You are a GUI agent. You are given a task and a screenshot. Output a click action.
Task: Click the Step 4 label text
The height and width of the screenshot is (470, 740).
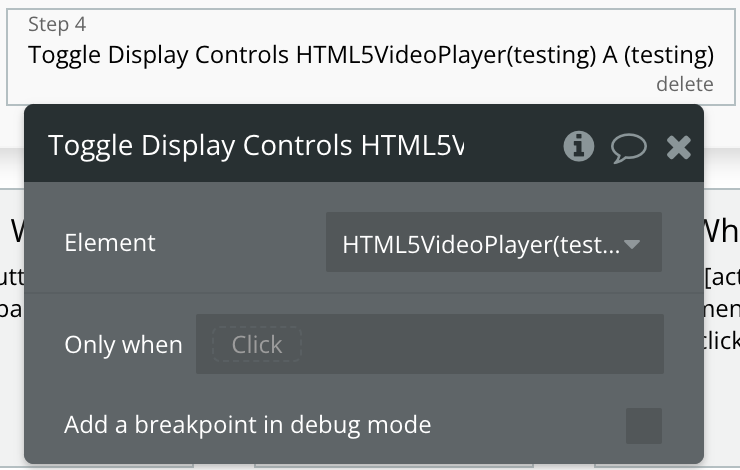pyautogui.click(x=57, y=24)
